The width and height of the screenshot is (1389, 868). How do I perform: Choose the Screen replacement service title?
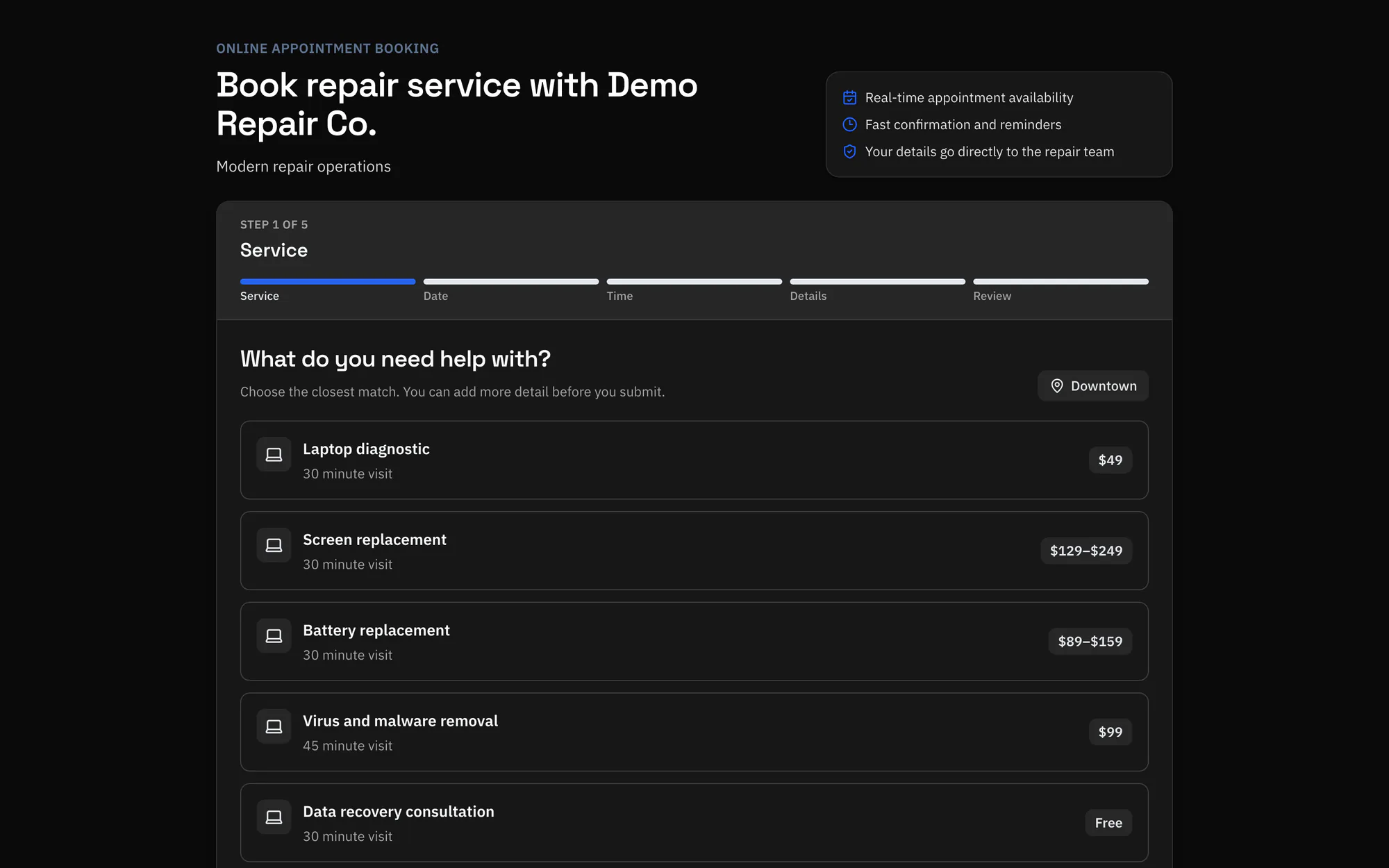pos(374,540)
